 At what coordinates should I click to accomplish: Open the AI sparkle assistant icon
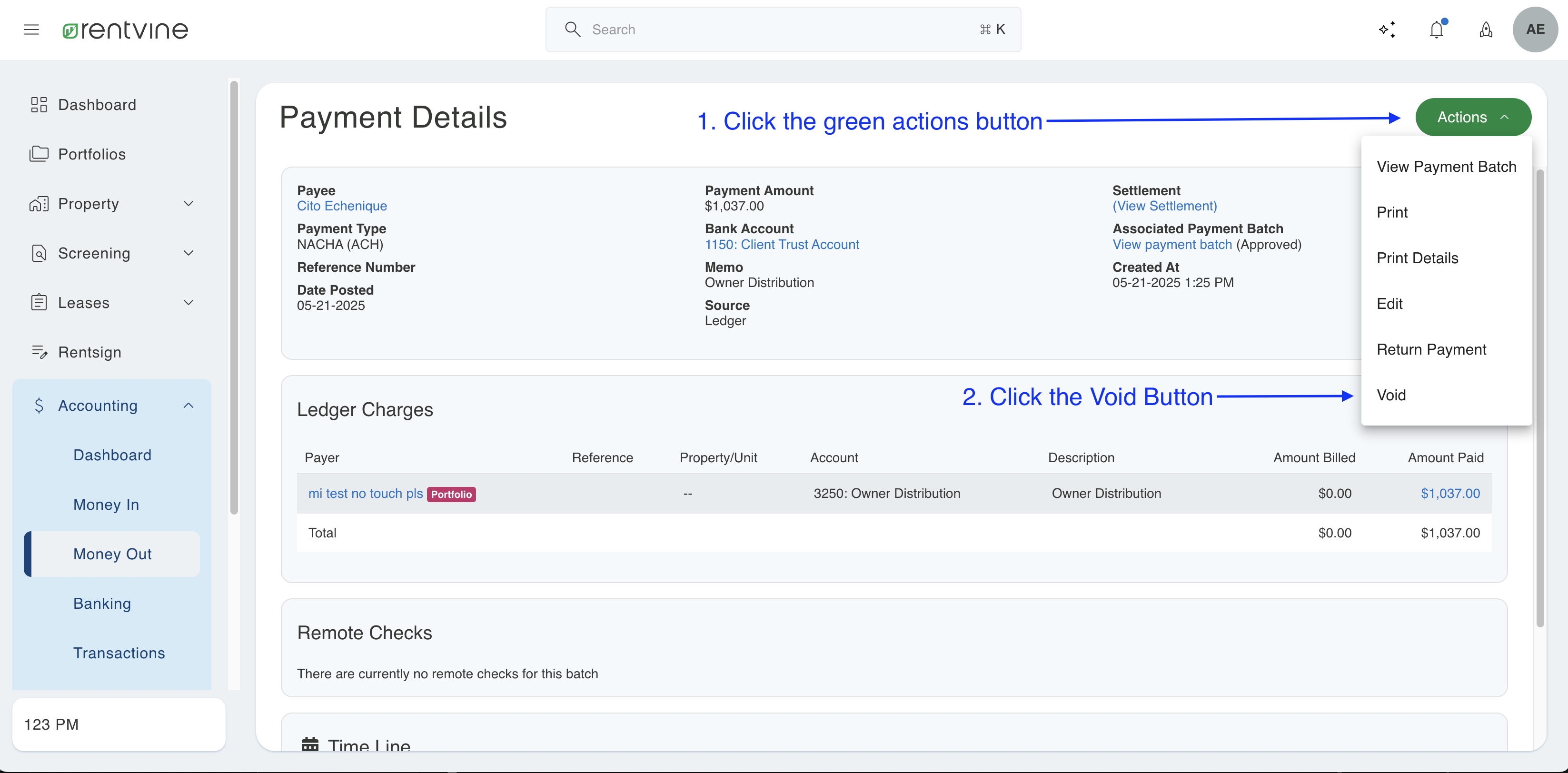tap(1387, 29)
